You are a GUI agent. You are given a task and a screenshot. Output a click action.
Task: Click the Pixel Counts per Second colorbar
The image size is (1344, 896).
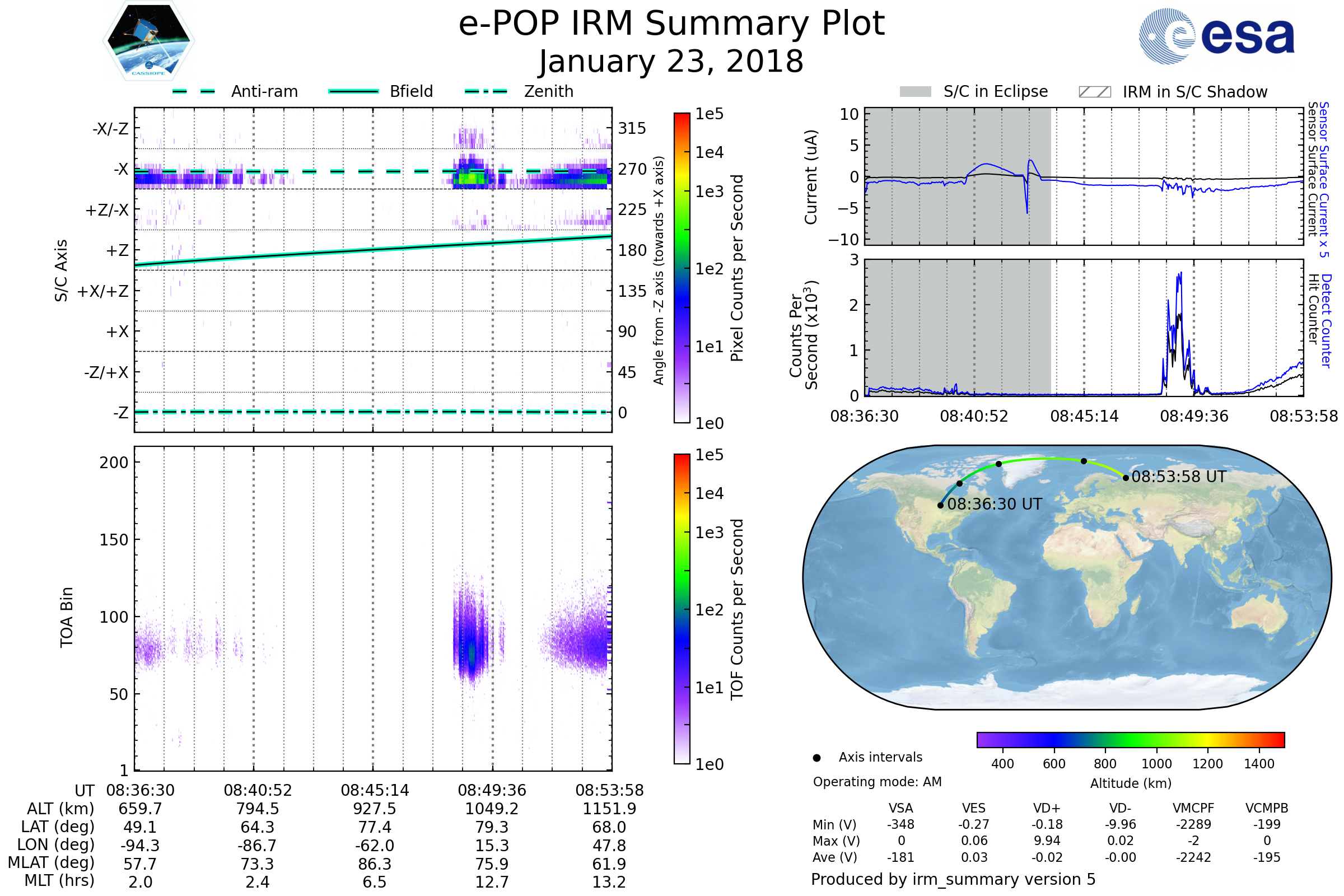682,268
